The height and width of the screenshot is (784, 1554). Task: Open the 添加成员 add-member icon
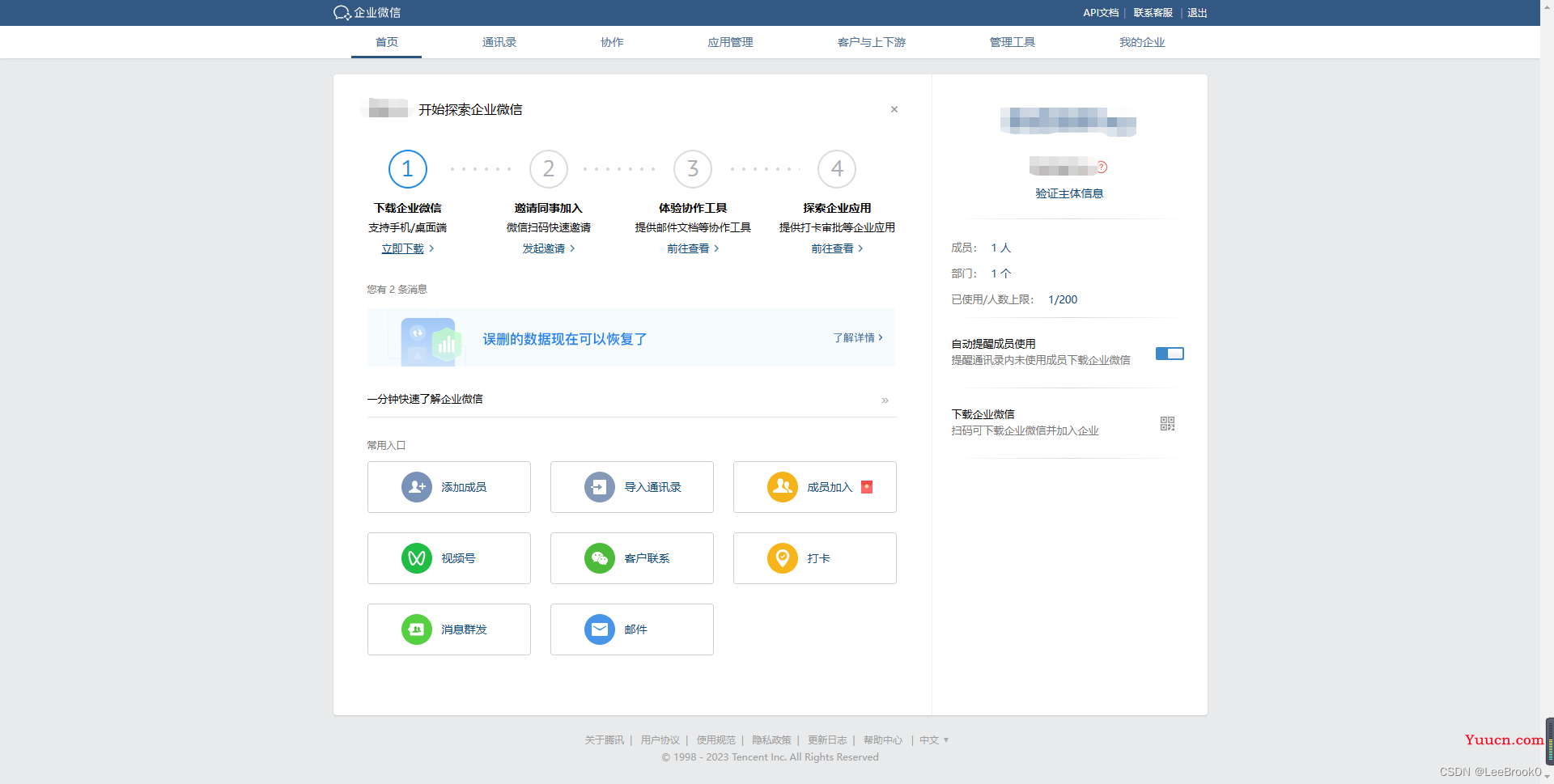click(417, 487)
